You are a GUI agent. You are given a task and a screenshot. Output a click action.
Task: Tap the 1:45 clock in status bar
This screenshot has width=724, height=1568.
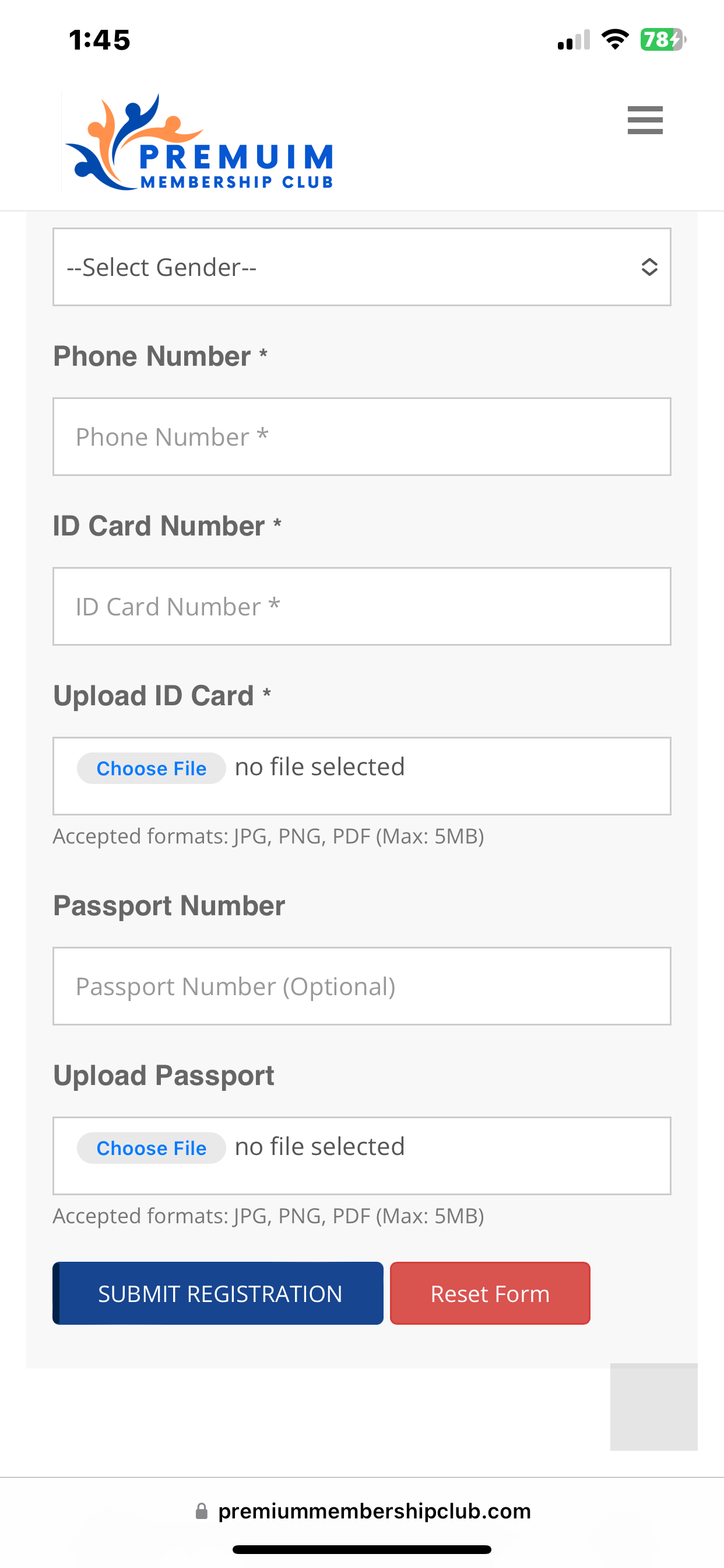pyautogui.click(x=100, y=40)
